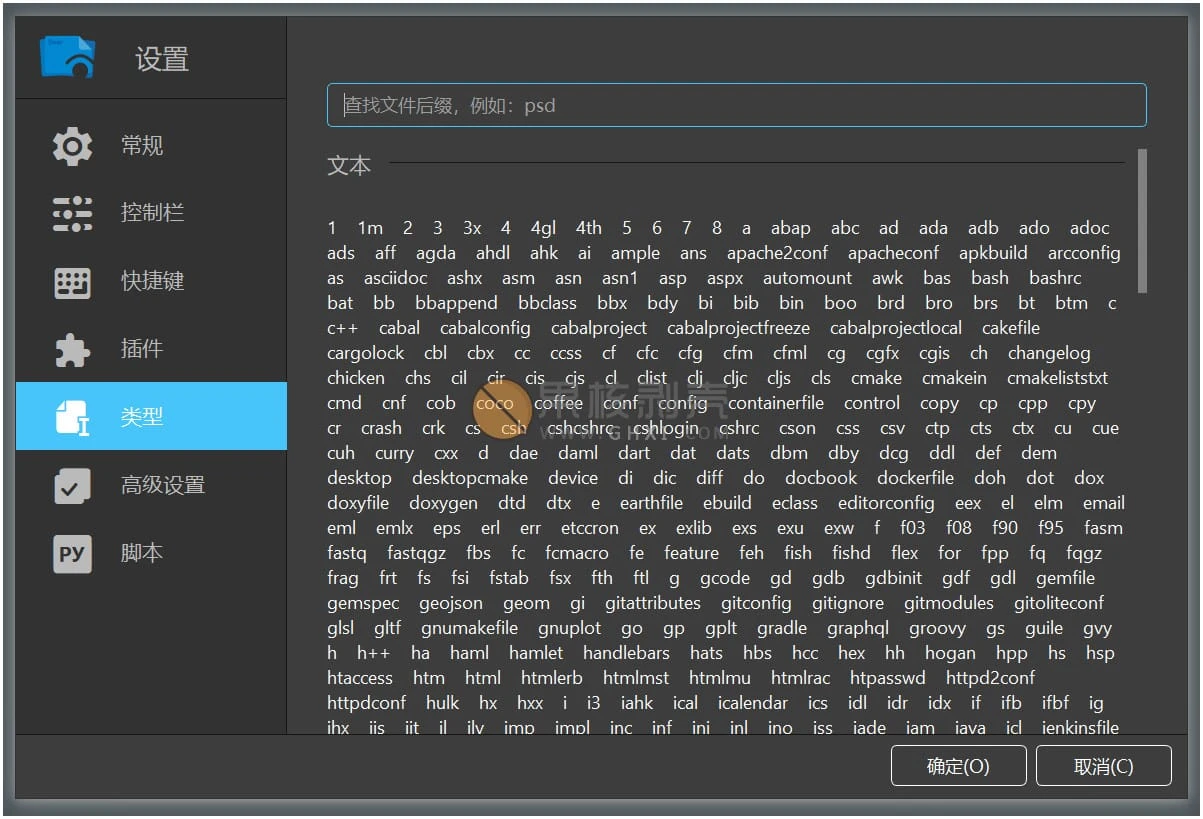Select the cmake extension entry
This screenshot has height=819, width=1203.
(876, 378)
